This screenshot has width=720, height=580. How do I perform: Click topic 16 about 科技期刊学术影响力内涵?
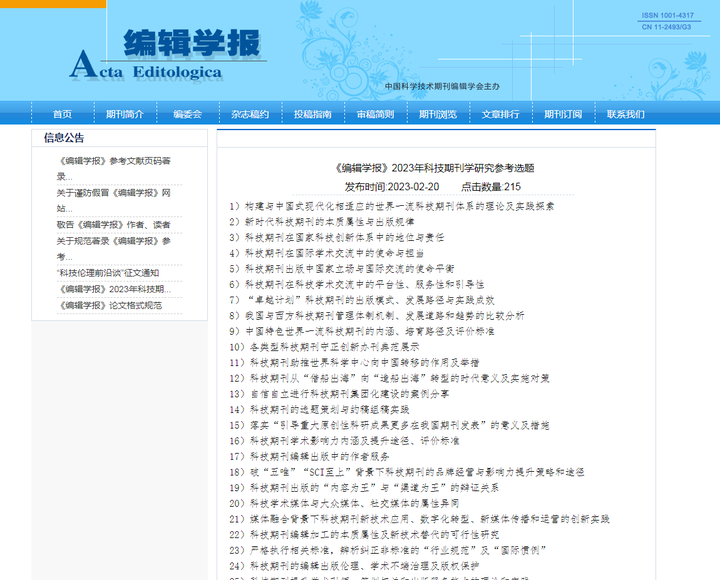tap(344, 440)
